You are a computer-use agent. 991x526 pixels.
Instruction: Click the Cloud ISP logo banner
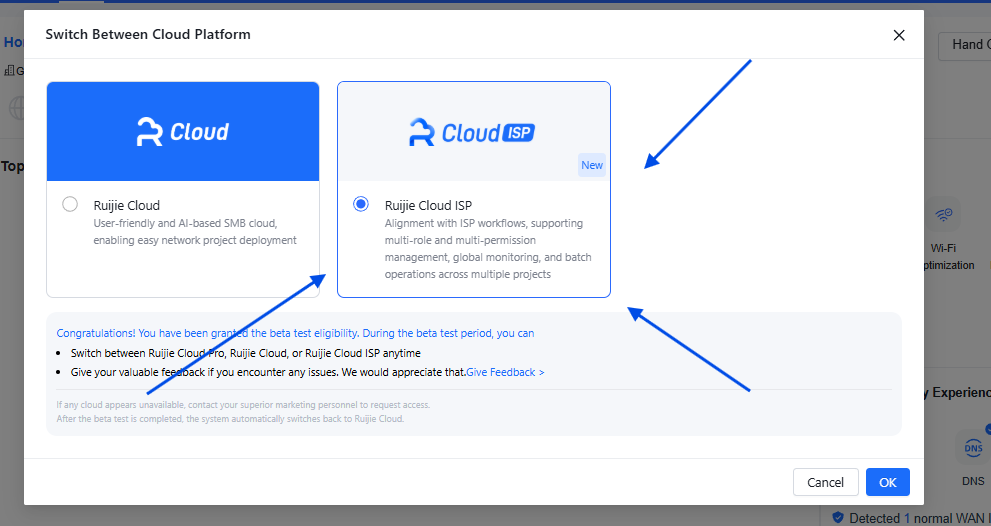tap(473, 132)
